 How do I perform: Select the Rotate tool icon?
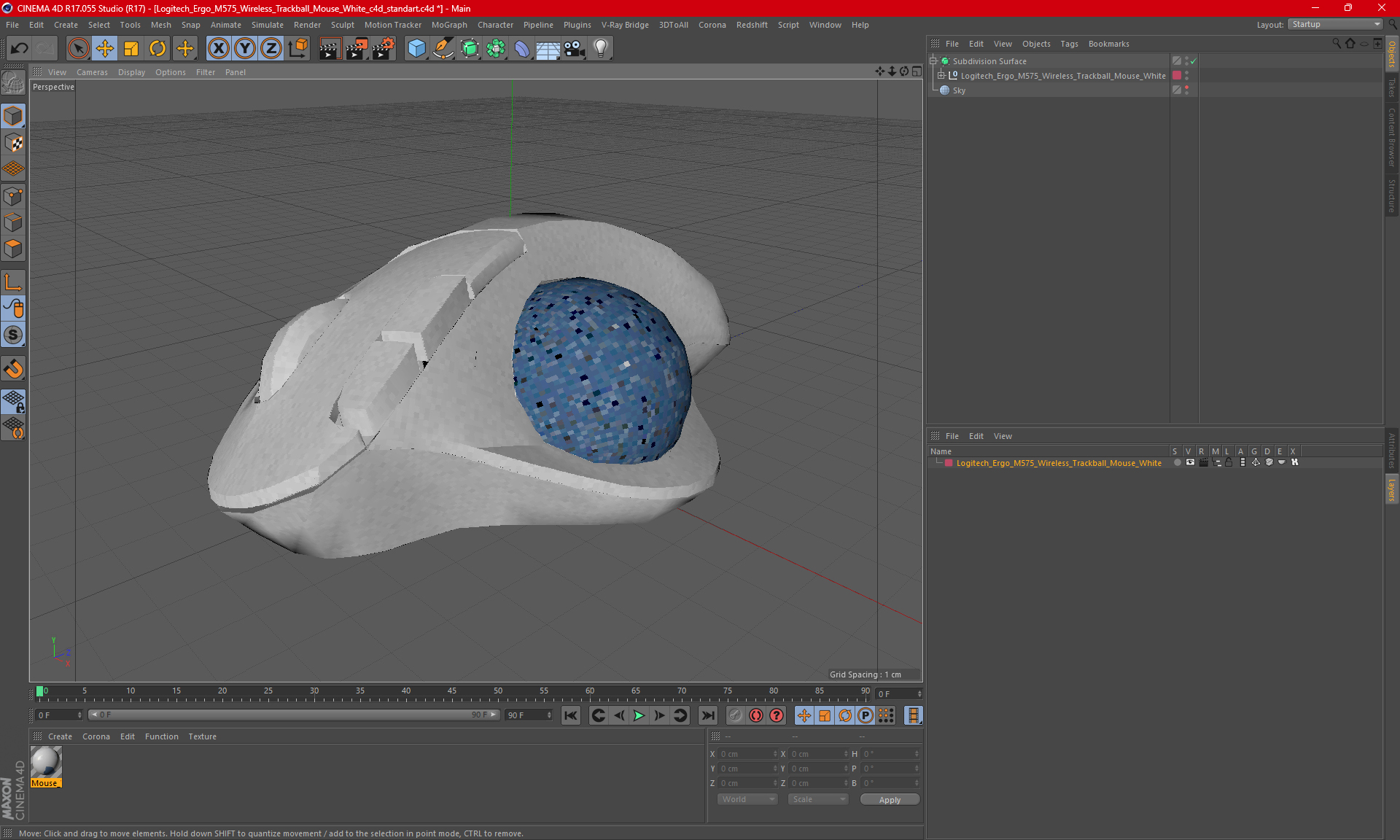pyautogui.click(x=157, y=49)
